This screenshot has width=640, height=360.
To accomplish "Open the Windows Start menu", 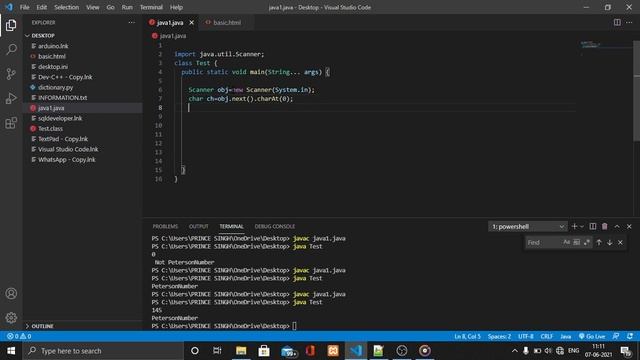I will tap(11, 351).
